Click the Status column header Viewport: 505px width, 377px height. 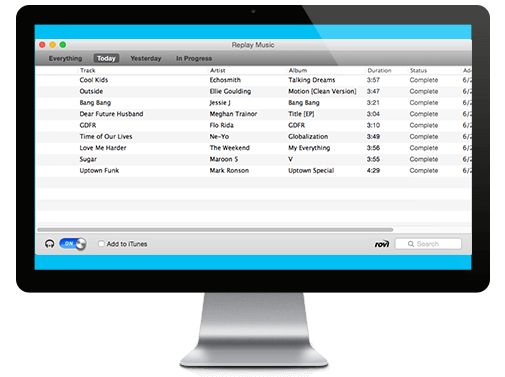418,70
